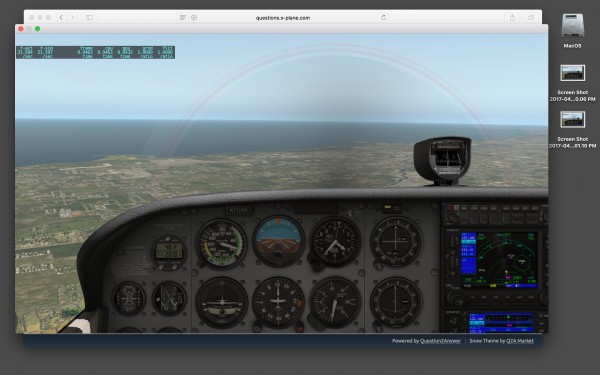600x375 pixels.
Task: Open the Q2A Market link
Action: 520,341
